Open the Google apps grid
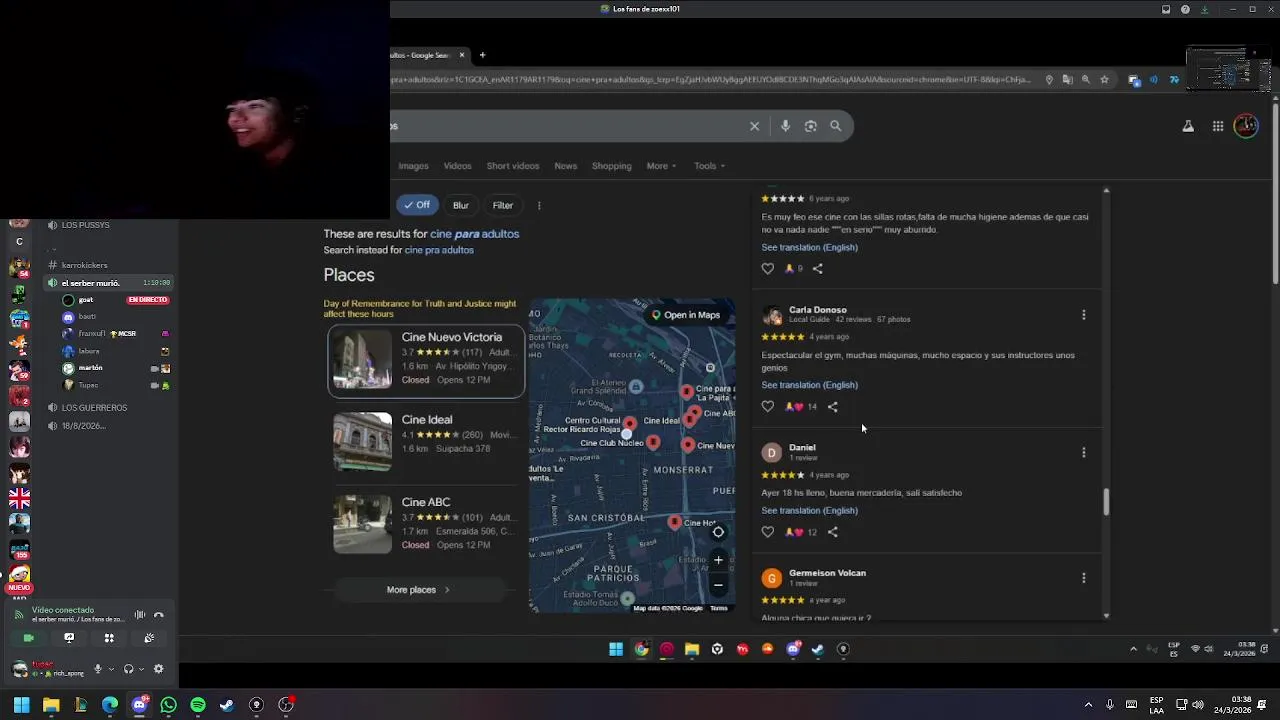Viewport: 1280px width, 720px height. pyautogui.click(x=1218, y=126)
